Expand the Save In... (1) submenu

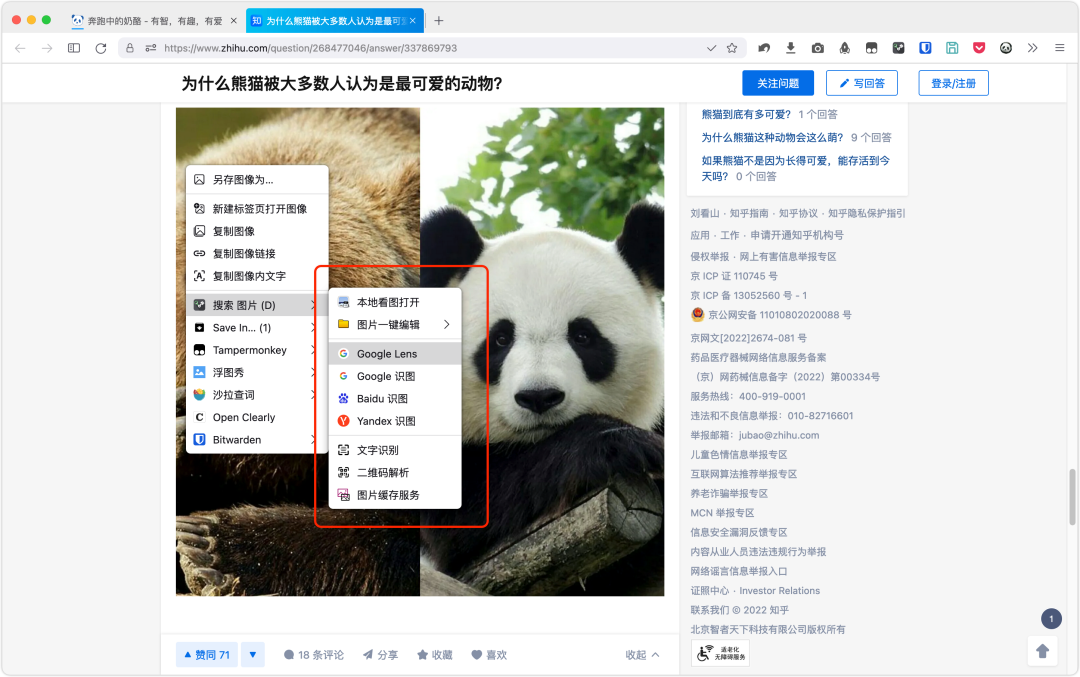(257, 328)
